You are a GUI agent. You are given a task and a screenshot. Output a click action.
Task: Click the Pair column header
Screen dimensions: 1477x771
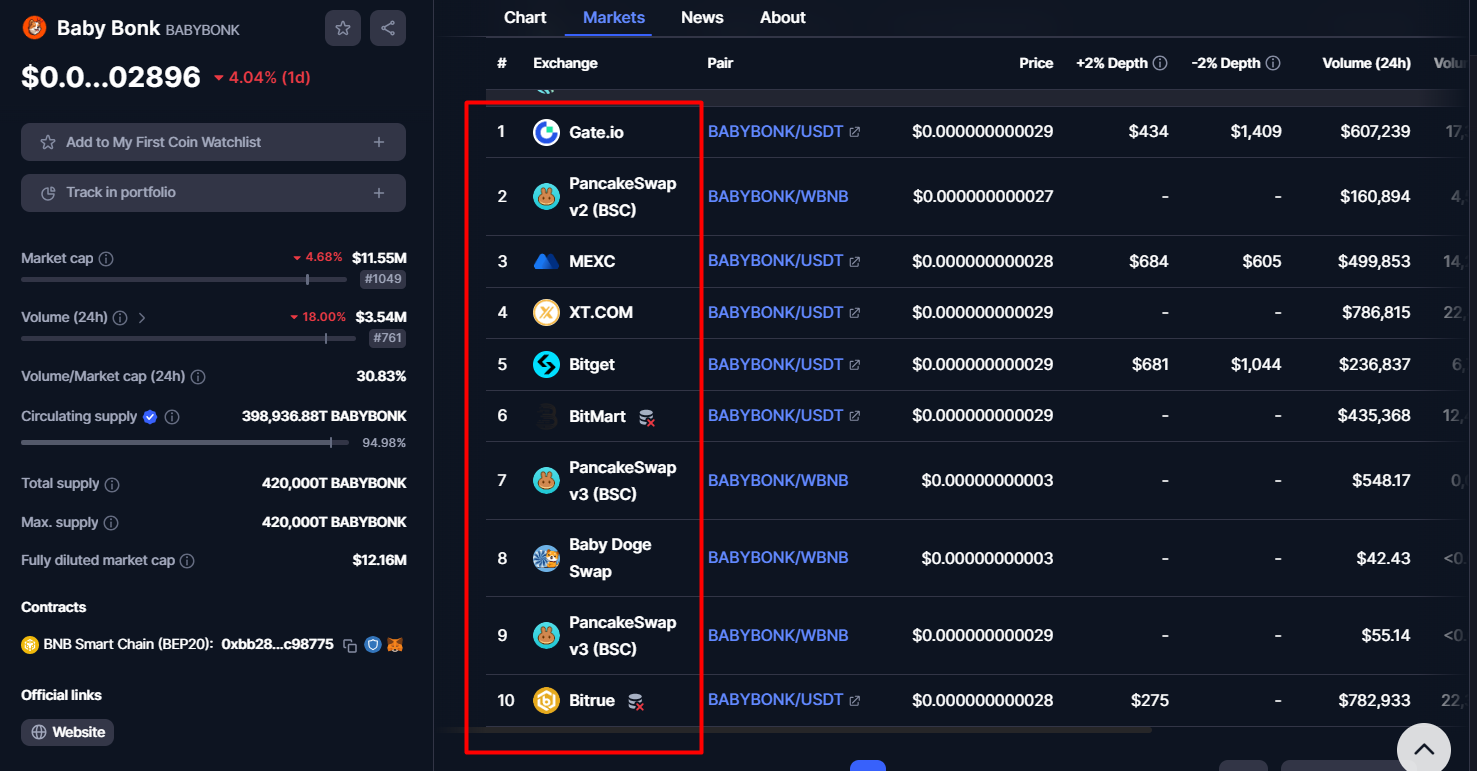[x=720, y=63]
